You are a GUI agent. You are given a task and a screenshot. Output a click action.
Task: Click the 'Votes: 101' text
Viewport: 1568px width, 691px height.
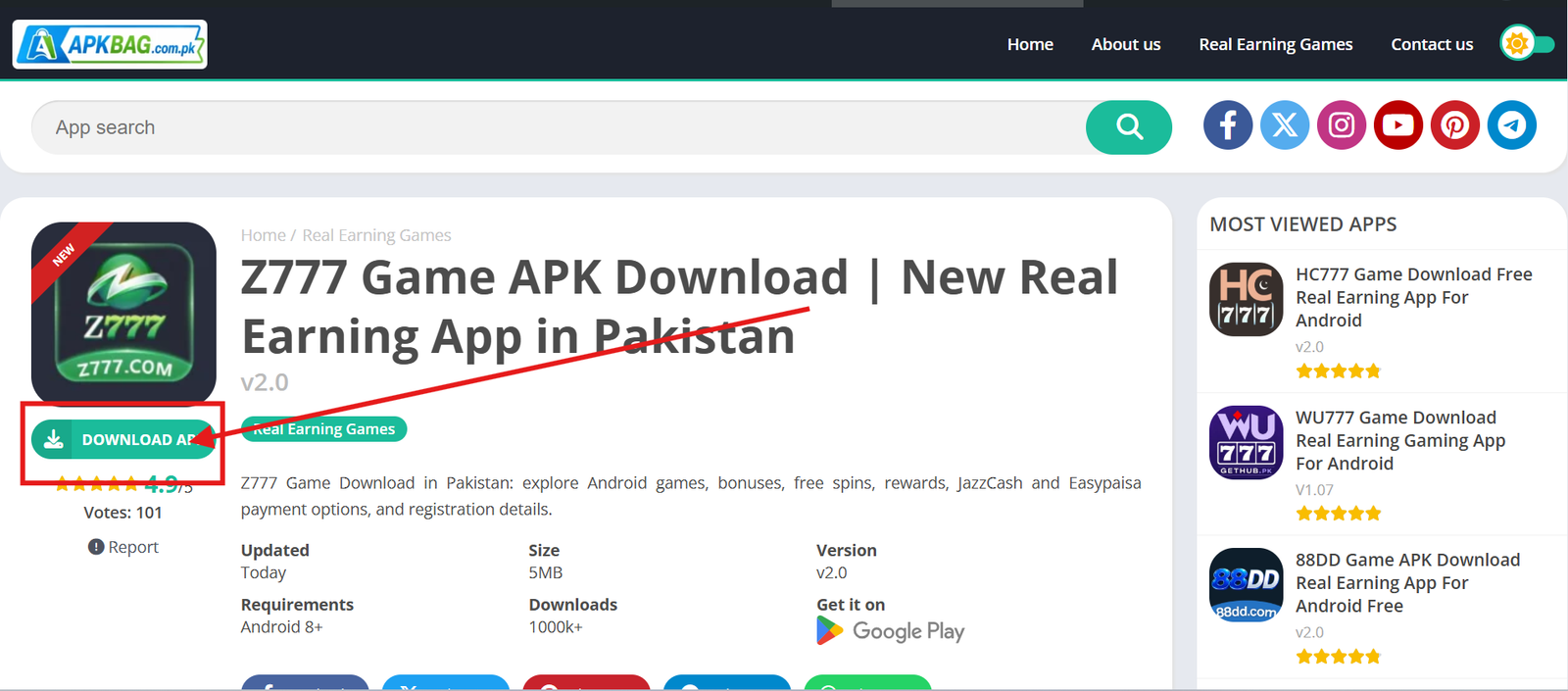point(123,513)
